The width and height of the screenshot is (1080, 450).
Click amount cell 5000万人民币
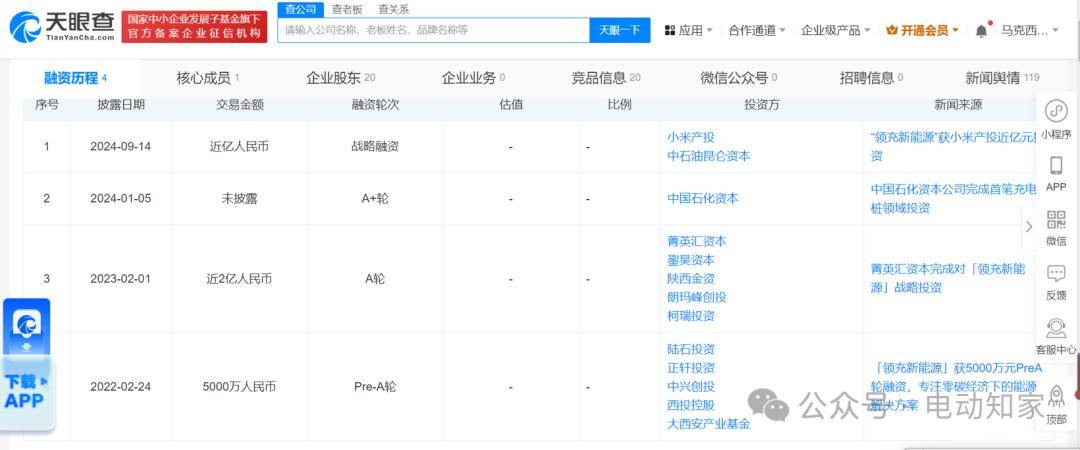239,387
